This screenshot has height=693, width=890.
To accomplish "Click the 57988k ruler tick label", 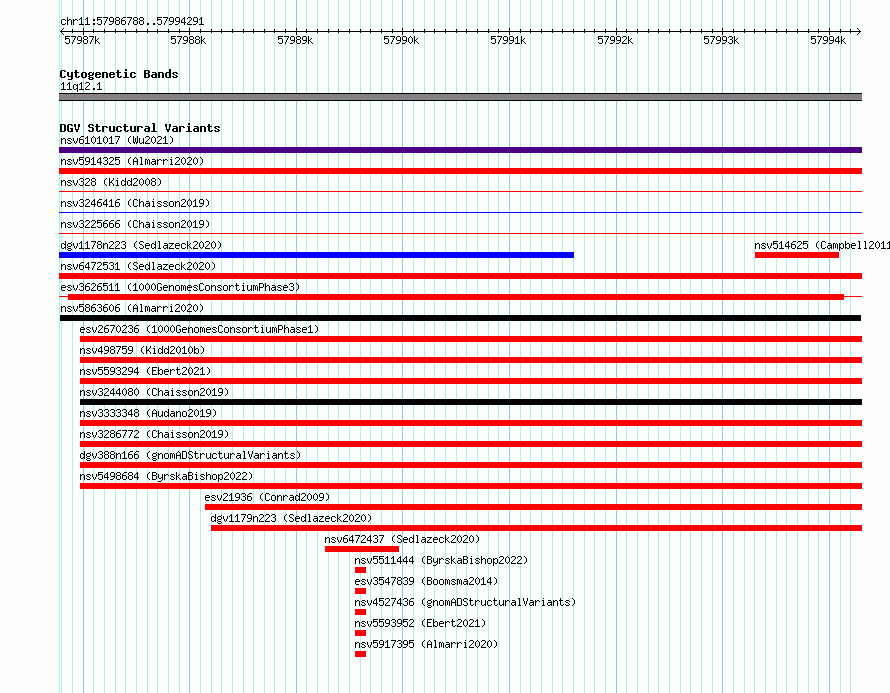I will (x=188, y=40).
